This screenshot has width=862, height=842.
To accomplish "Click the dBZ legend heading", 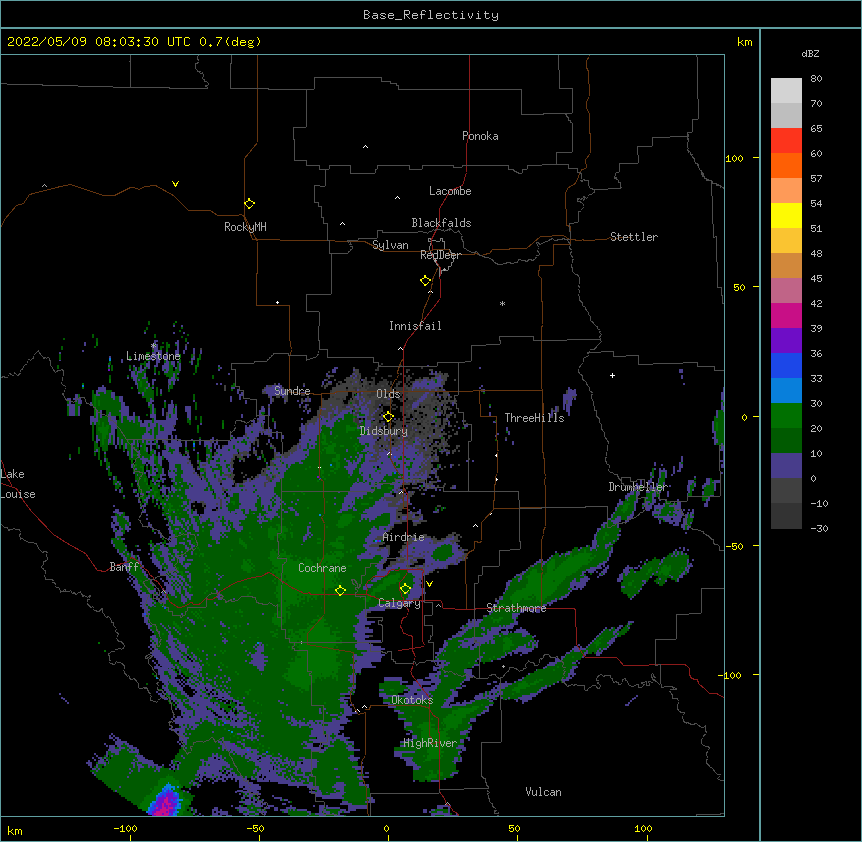I will pos(810,53).
